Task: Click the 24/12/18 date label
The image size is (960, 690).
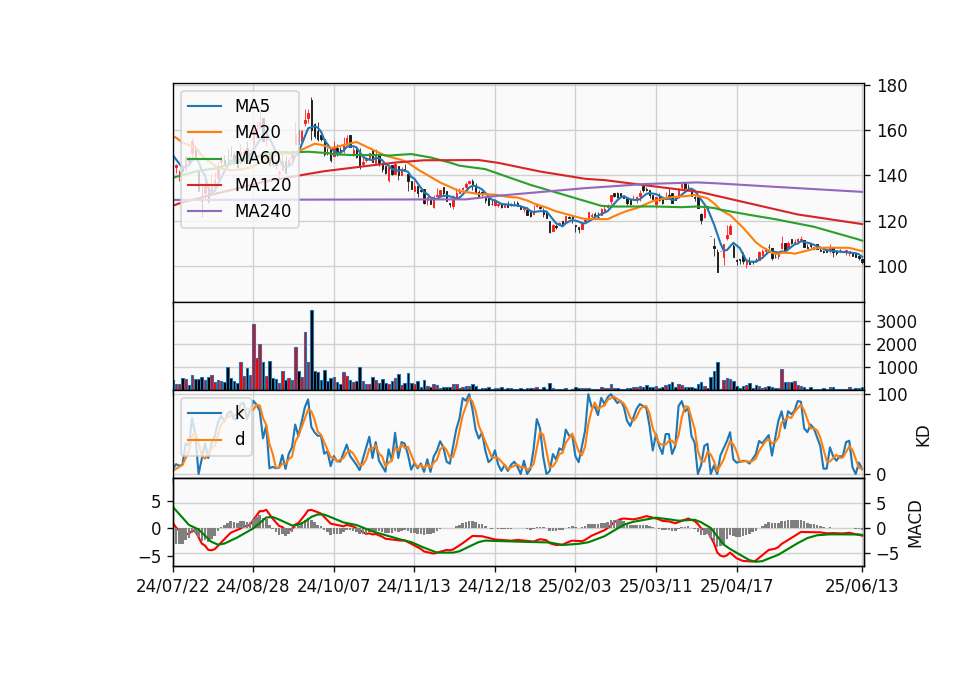Action: point(495,586)
